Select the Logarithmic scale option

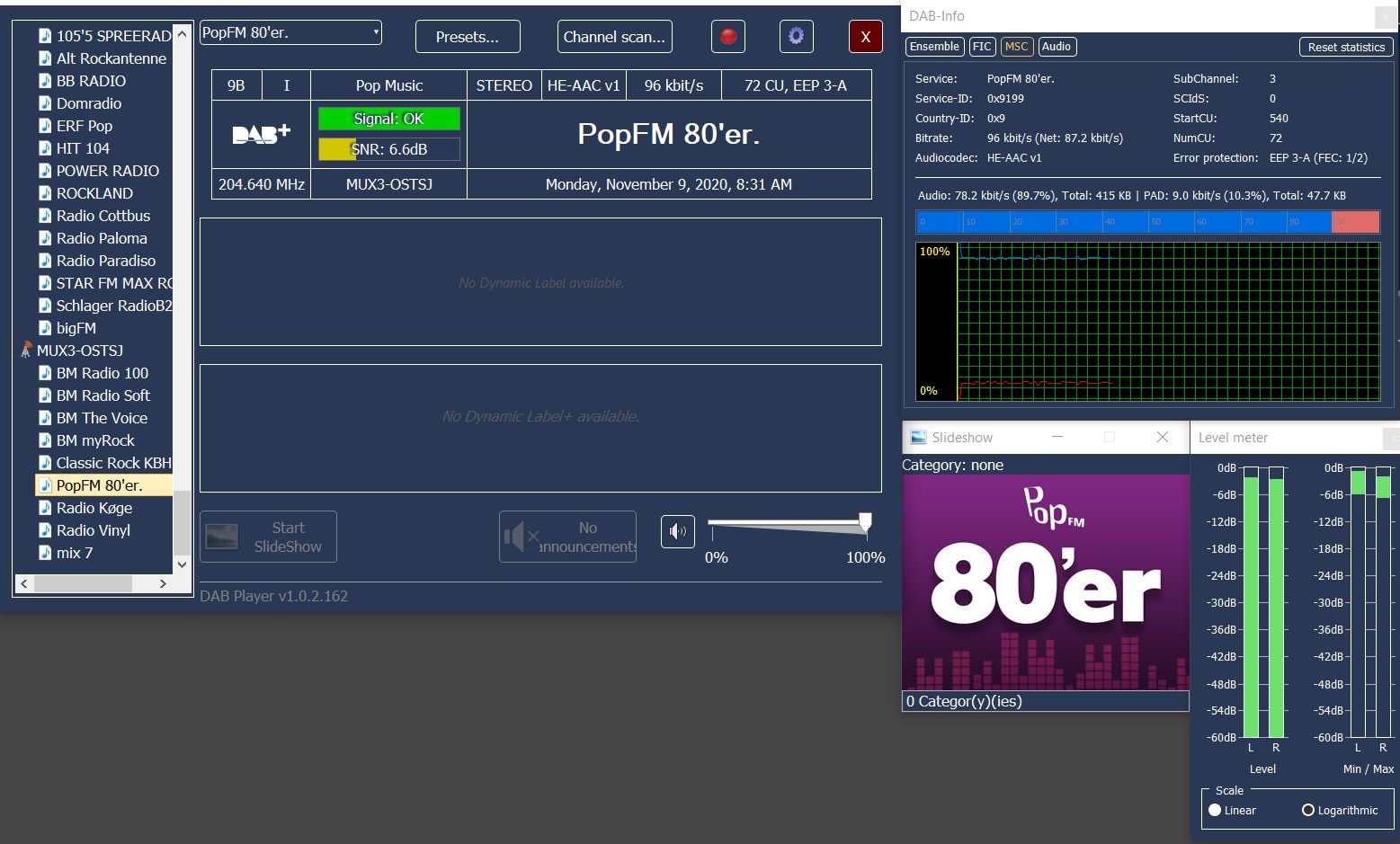[1308, 810]
